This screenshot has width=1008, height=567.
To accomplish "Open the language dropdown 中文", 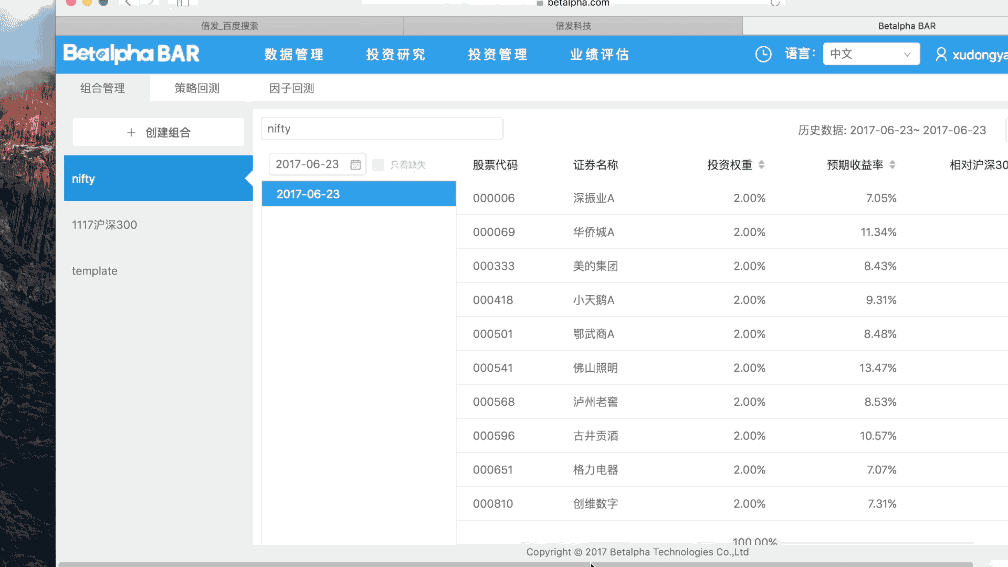I will 871,54.
